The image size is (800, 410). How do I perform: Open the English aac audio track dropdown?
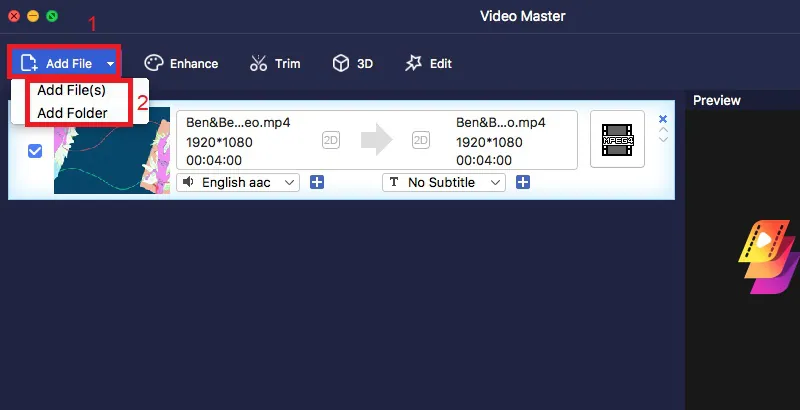coord(238,183)
